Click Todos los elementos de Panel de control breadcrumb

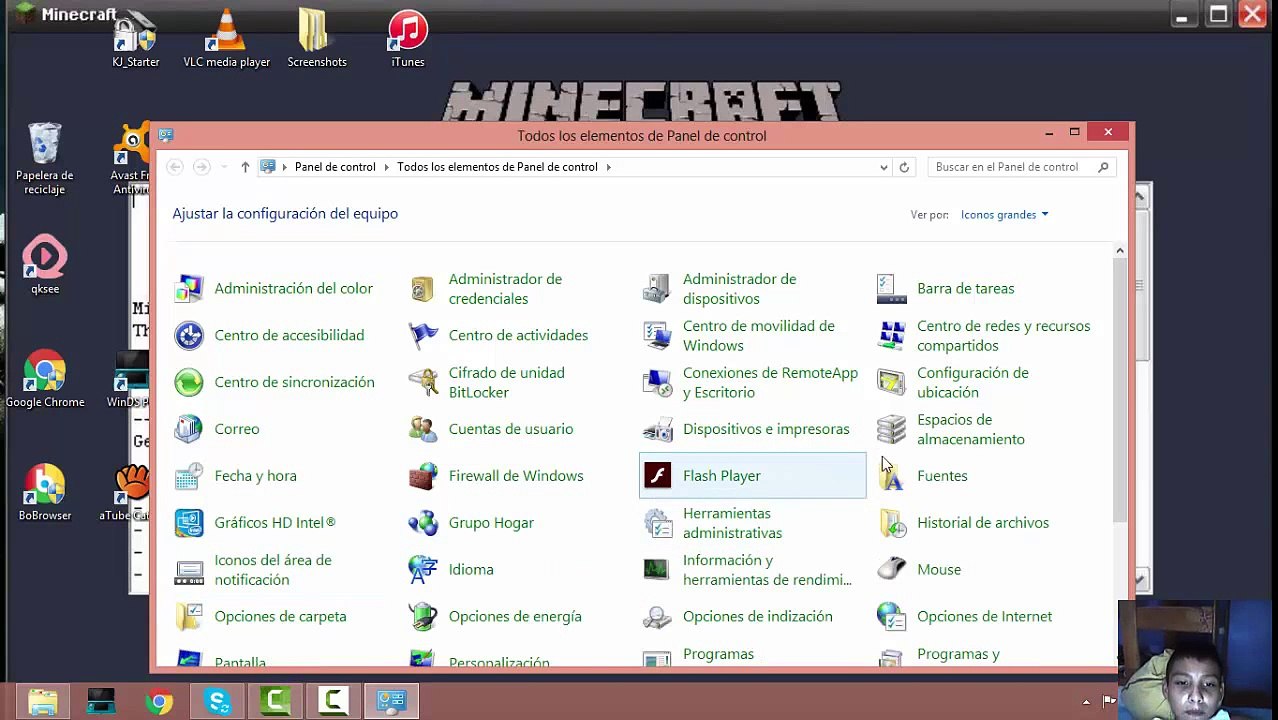click(x=497, y=167)
